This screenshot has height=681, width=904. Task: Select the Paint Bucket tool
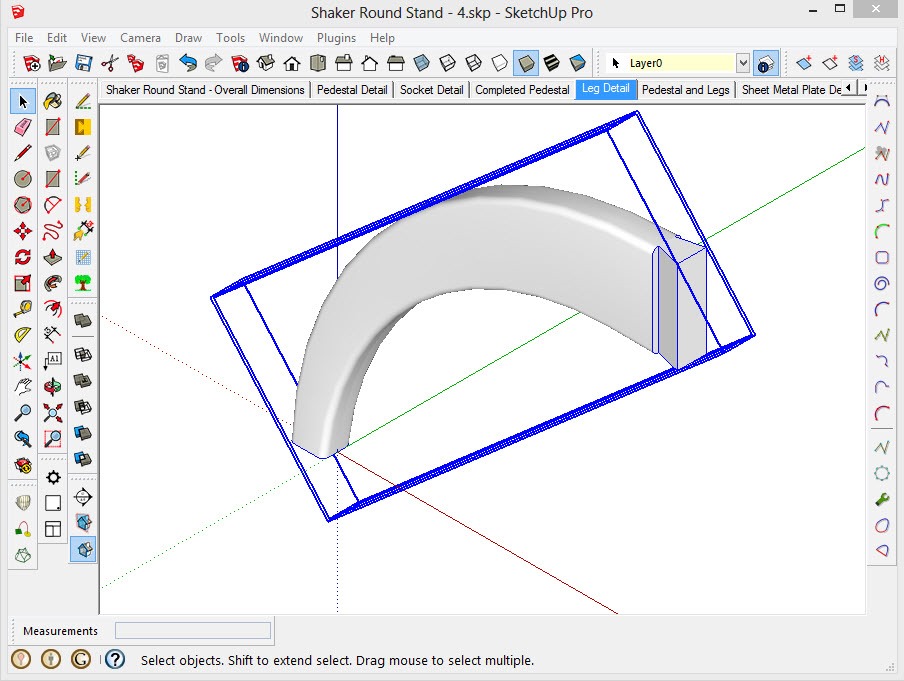coord(51,102)
